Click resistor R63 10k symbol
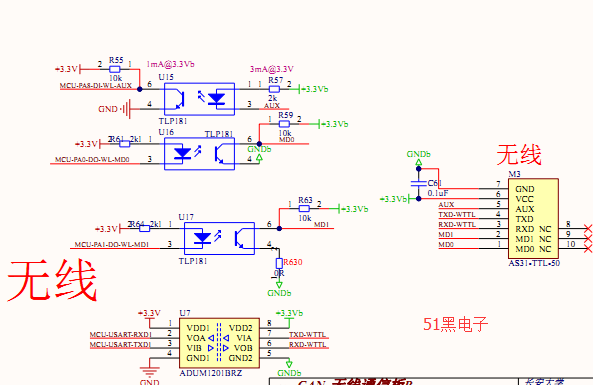This screenshot has width=593, height=385. 304,209
